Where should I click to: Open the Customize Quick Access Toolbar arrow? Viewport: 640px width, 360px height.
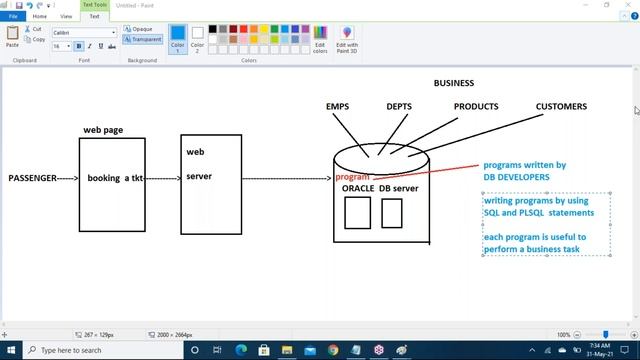click(48, 6)
